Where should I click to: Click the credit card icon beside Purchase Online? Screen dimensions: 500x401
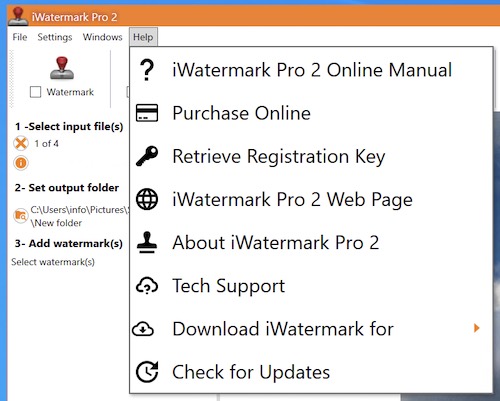(147, 113)
